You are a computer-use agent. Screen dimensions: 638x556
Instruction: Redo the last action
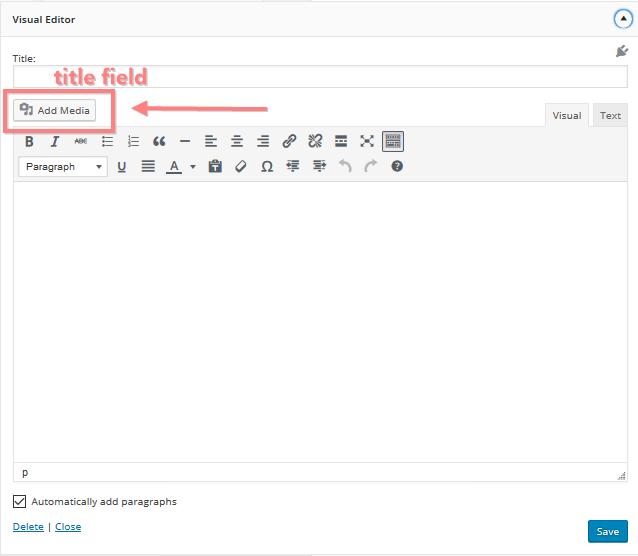pos(371,167)
